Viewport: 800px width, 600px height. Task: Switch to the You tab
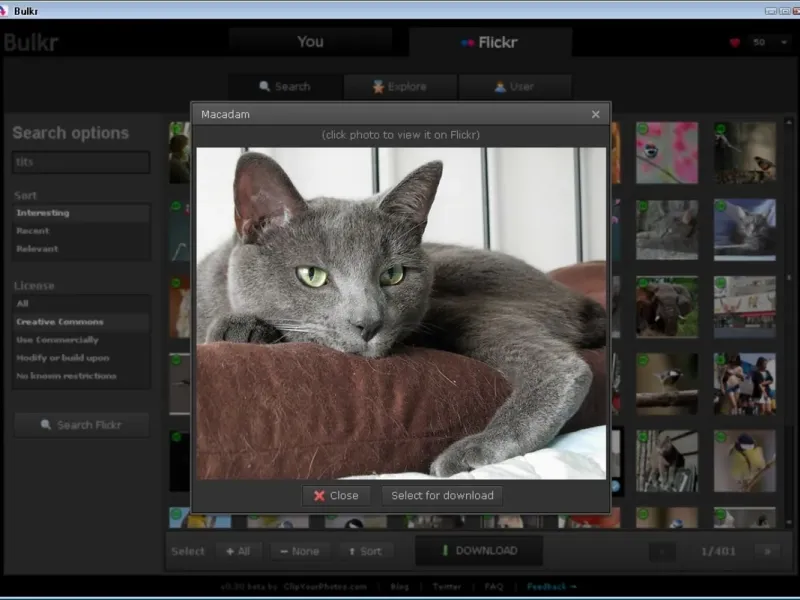[x=310, y=42]
